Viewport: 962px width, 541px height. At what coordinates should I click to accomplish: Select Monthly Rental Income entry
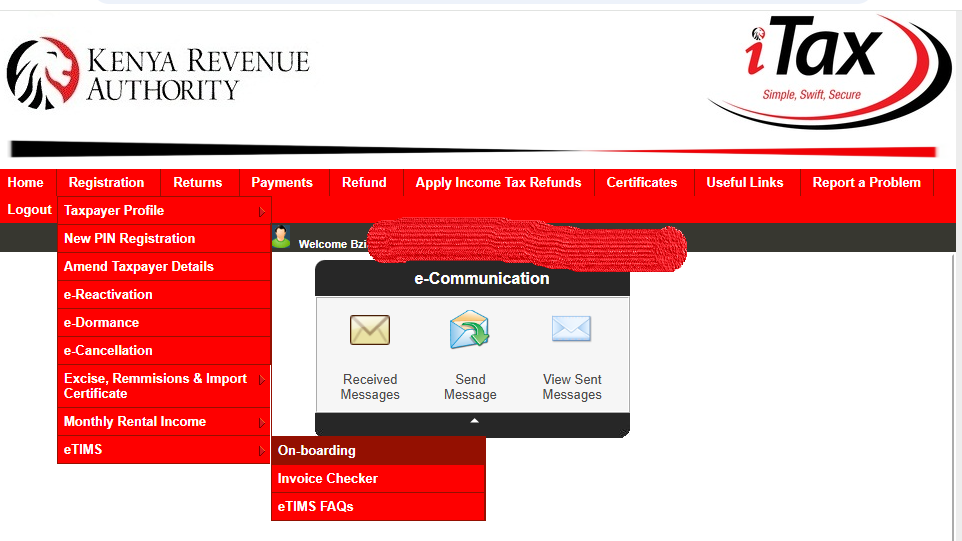(164, 422)
